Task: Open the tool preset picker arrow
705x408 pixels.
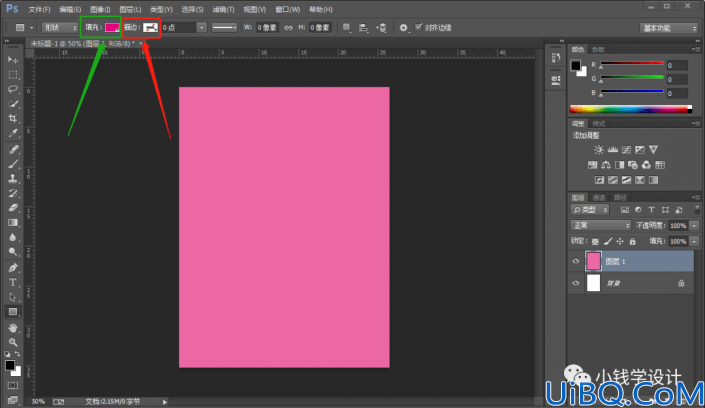Action: (31, 28)
